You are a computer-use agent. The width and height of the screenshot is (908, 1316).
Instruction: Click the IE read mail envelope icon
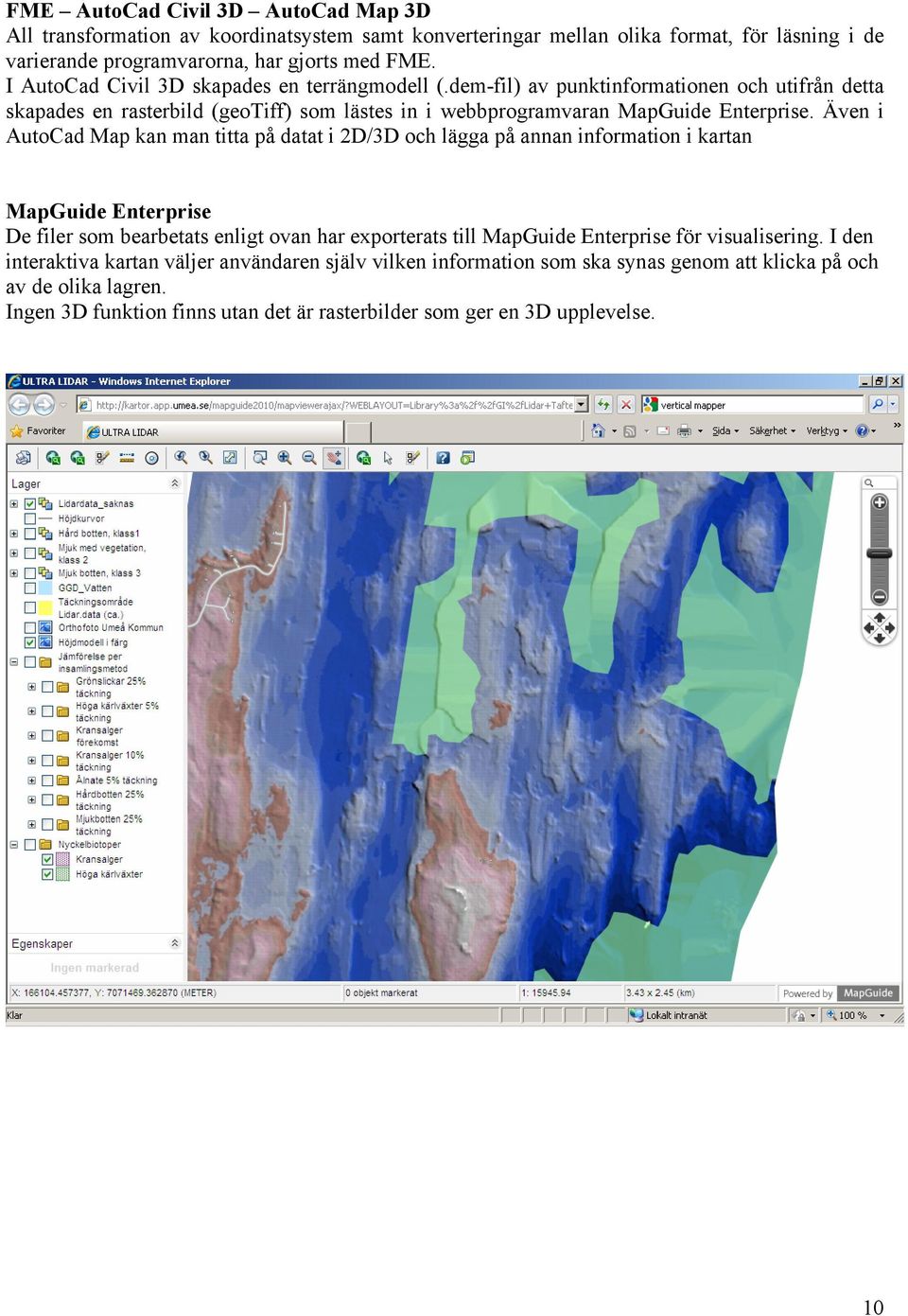point(663,431)
